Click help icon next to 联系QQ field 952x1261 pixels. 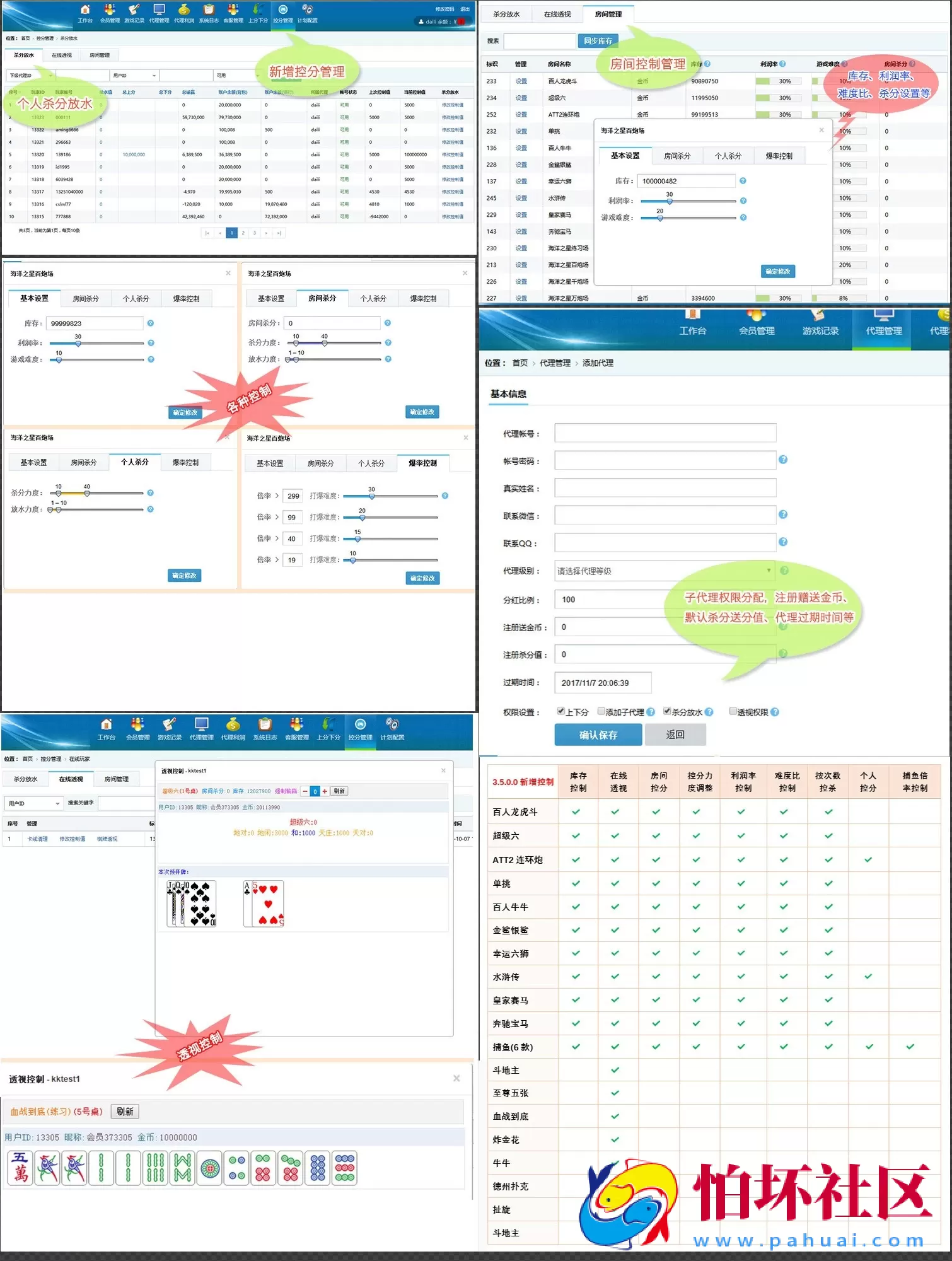click(x=783, y=542)
